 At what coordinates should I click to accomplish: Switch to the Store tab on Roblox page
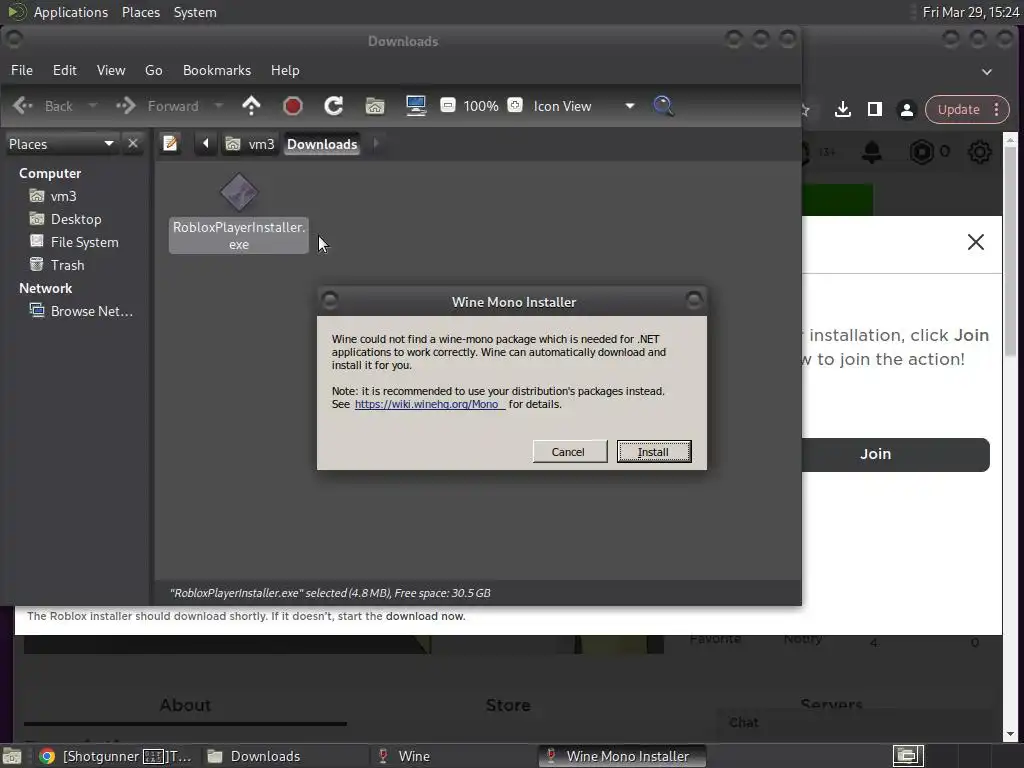pos(507,706)
